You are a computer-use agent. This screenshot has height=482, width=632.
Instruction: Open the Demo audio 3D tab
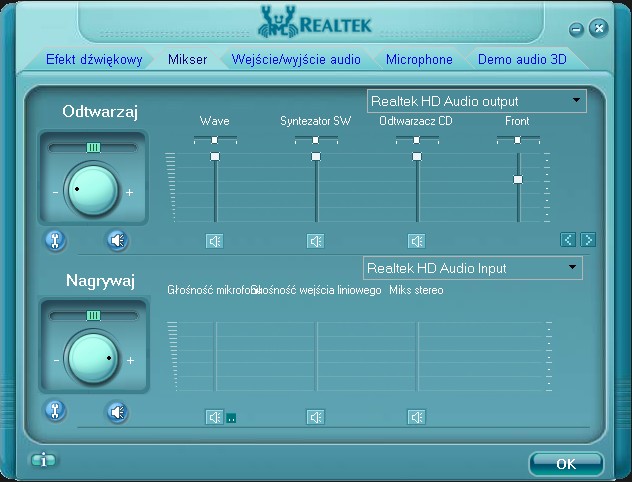pos(522,60)
